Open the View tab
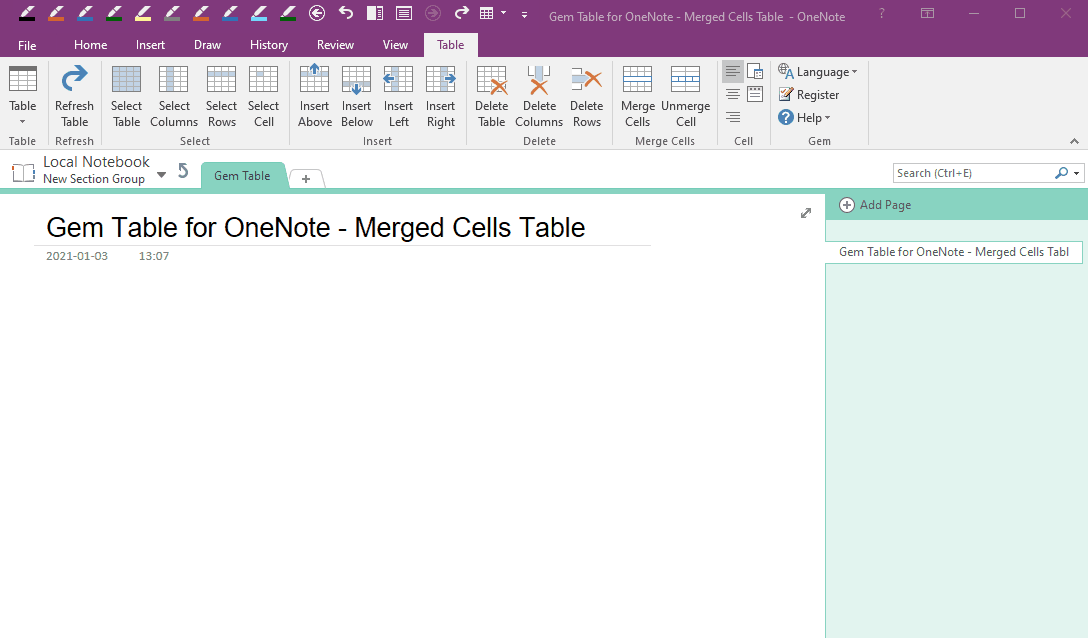The width and height of the screenshot is (1088, 638). (395, 45)
